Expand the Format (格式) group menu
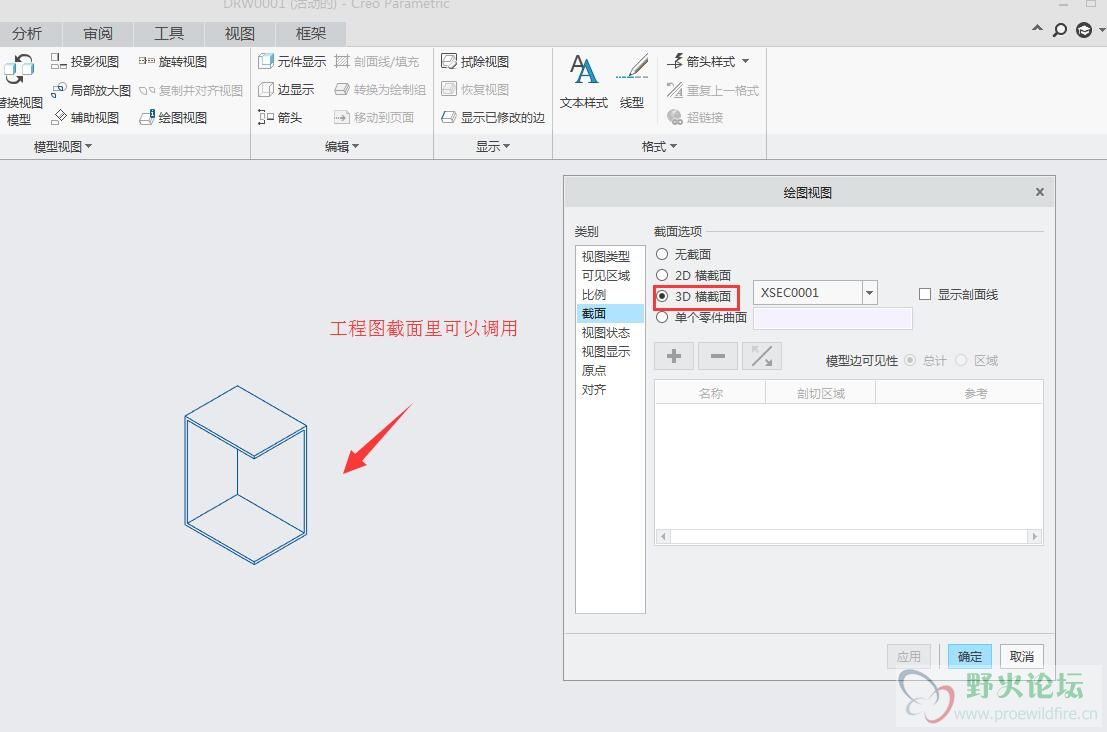Image resolution: width=1107 pixels, height=732 pixels. coord(659,146)
